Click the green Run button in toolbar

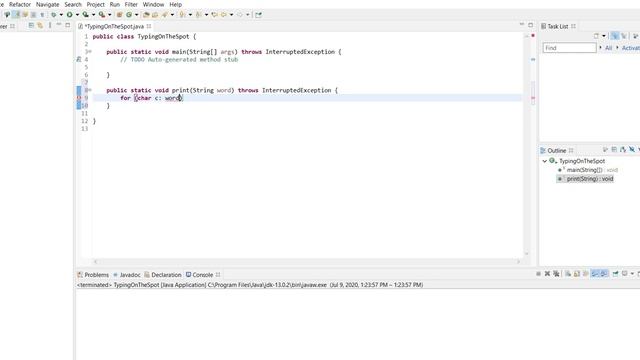pyautogui.click(x=69, y=15)
